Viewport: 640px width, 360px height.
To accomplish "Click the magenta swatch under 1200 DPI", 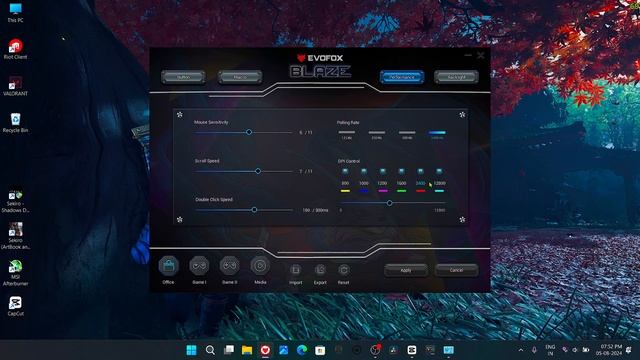I will point(383,191).
